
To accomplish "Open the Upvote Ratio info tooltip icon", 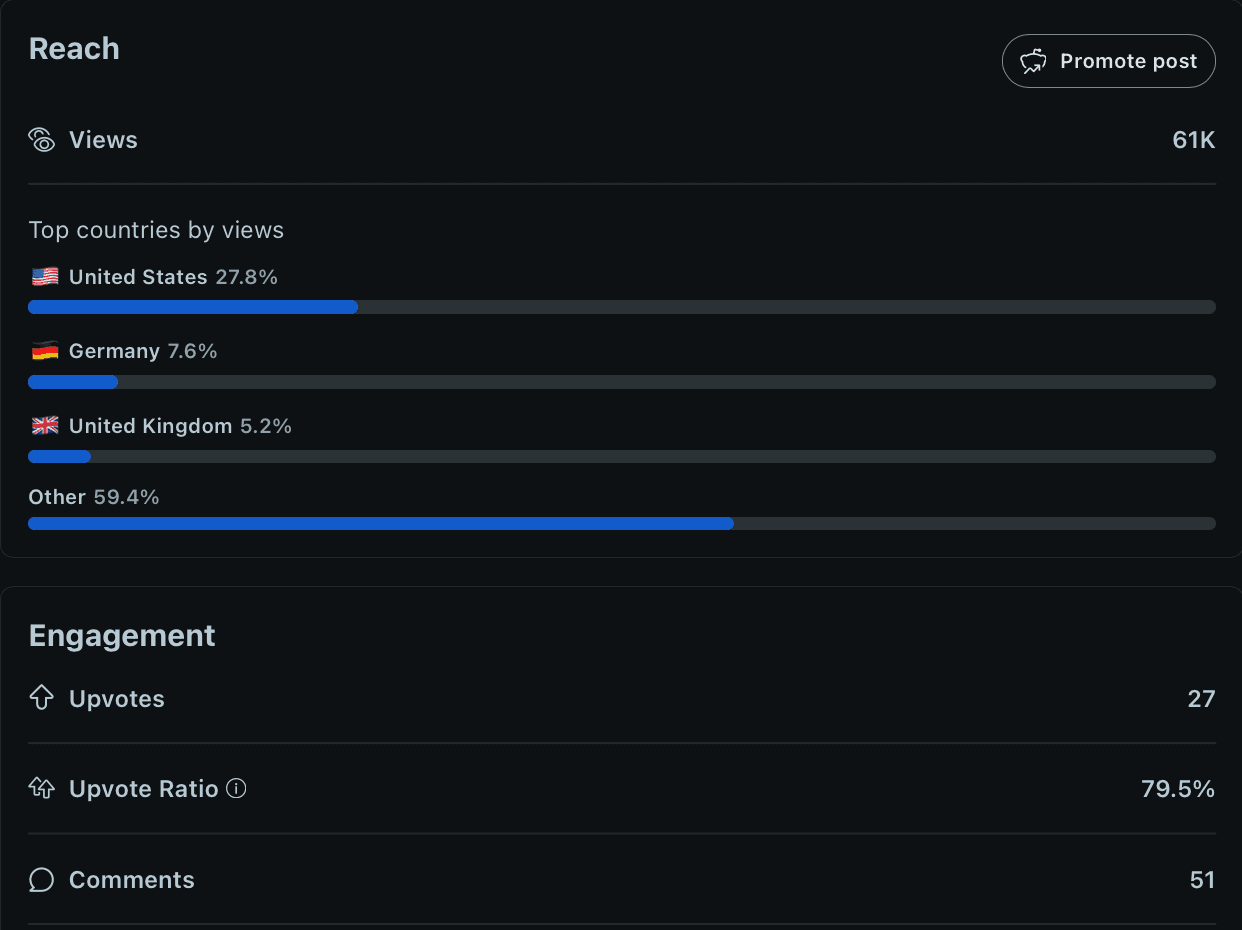I will click(x=236, y=789).
